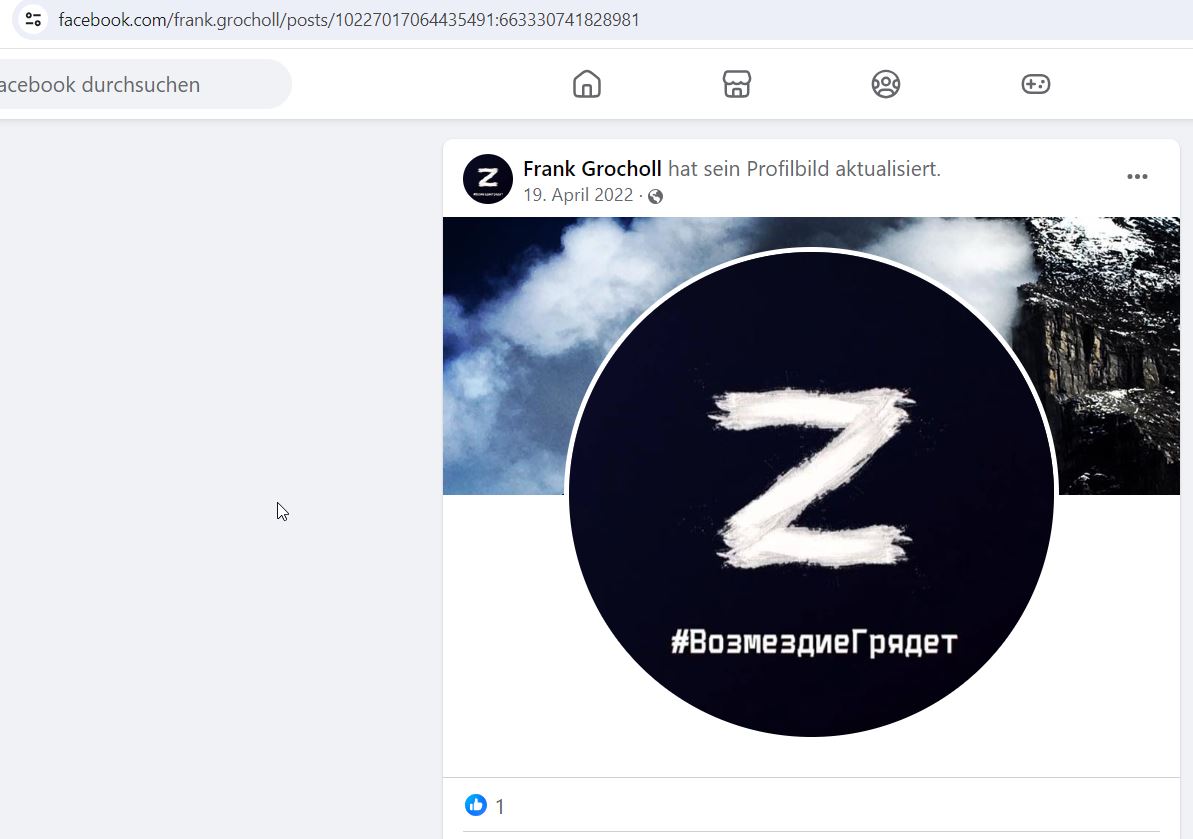The image size is (1193, 839).
Task: Click 'hat sein Profilbild aktualisiert.' text
Action: point(804,169)
